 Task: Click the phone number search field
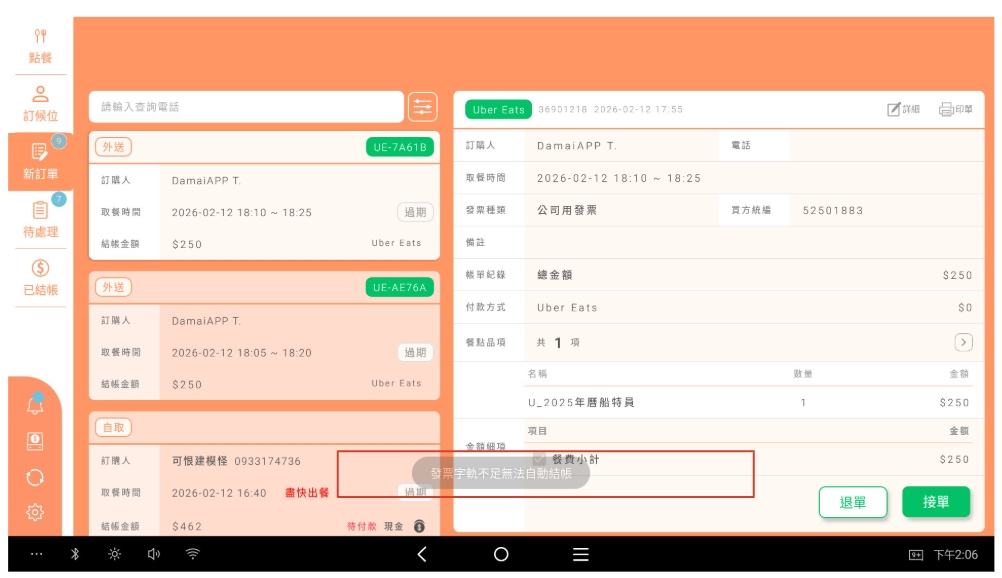pos(245,107)
